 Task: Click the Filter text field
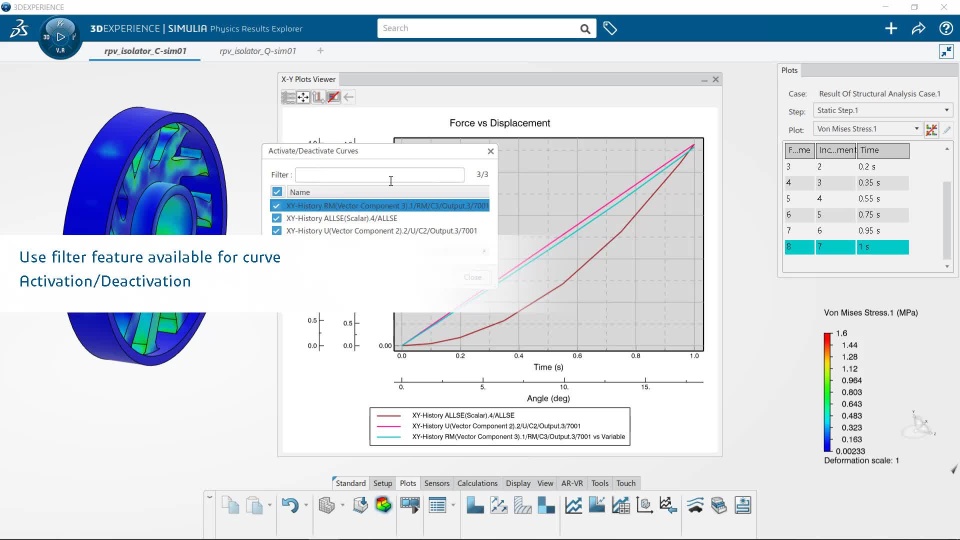click(380, 174)
